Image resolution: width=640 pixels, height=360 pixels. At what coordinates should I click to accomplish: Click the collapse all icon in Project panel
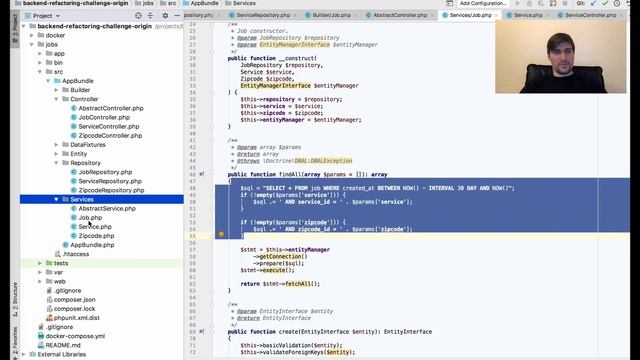[x=150, y=16]
